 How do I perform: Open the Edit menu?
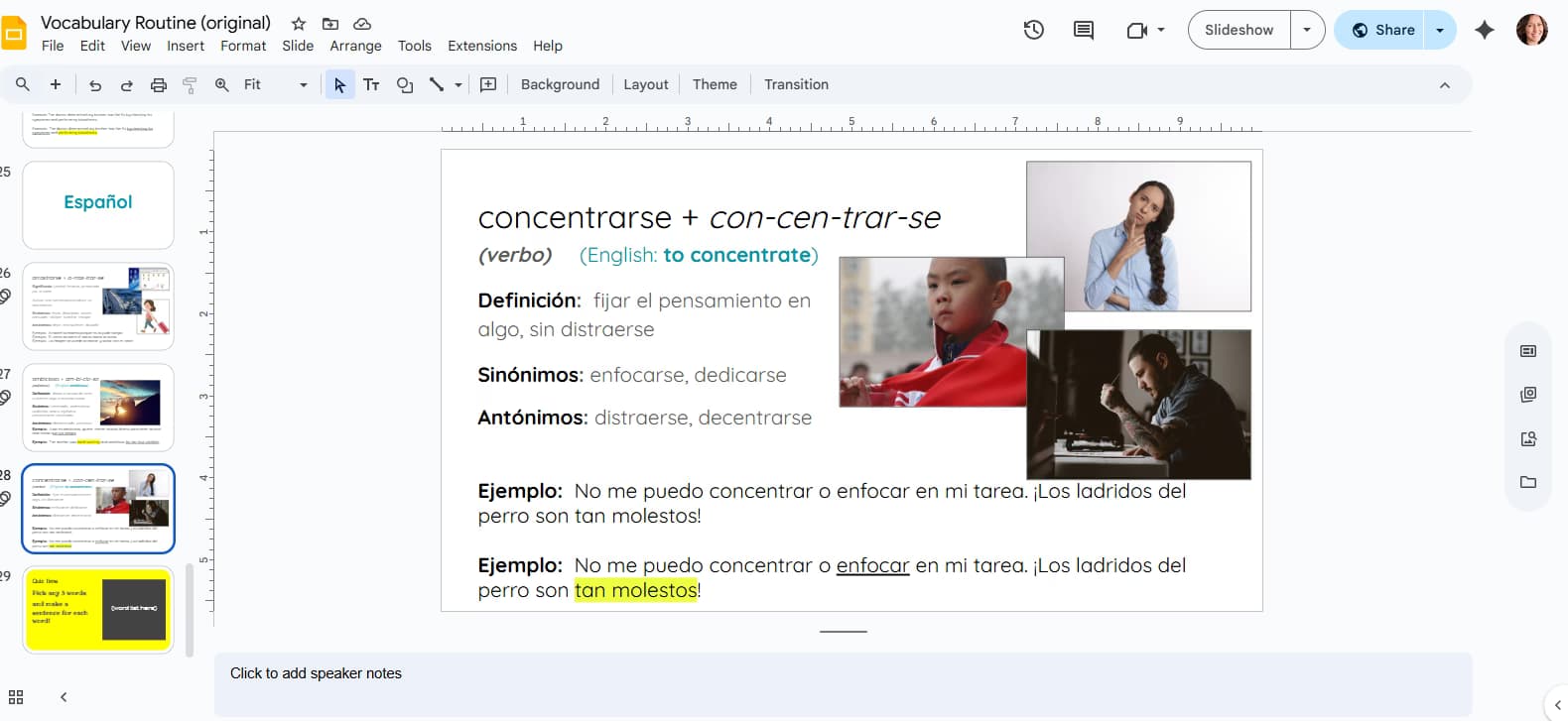(92, 46)
